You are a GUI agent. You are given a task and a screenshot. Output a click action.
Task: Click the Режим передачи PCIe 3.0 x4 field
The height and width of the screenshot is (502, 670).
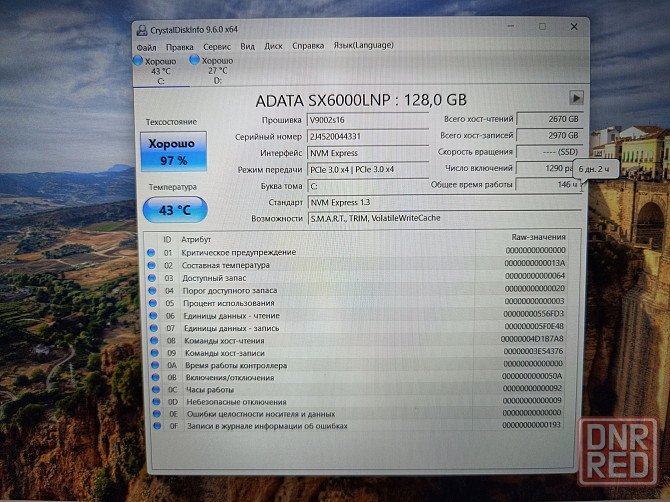pos(367,169)
